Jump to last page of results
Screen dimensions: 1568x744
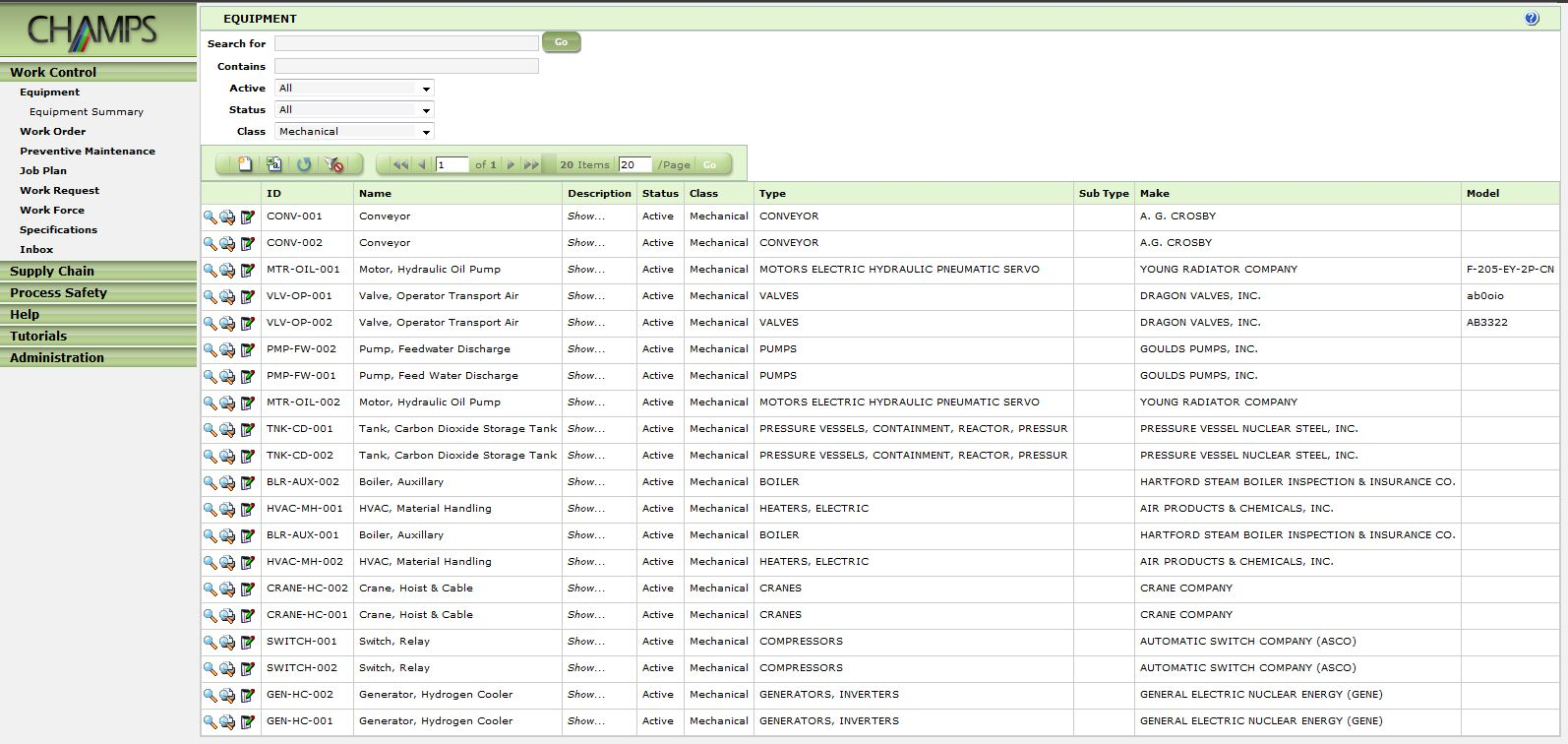pos(531,164)
